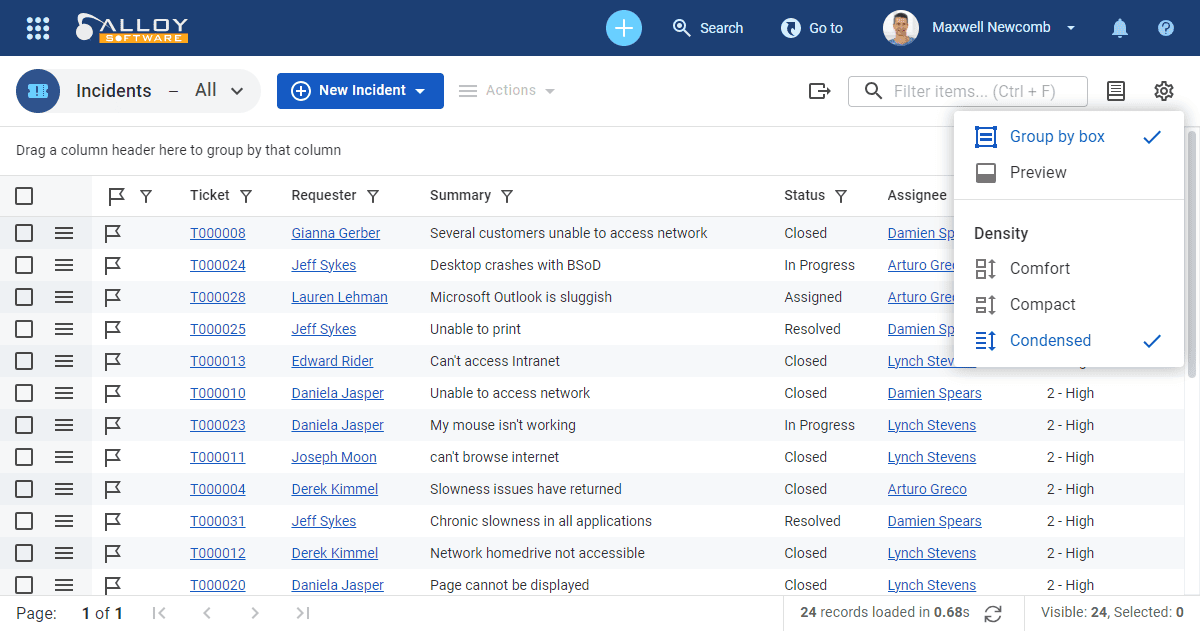Click the view layout icon beside filter
This screenshot has height=631, width=1200.
tap(1116, 91)
